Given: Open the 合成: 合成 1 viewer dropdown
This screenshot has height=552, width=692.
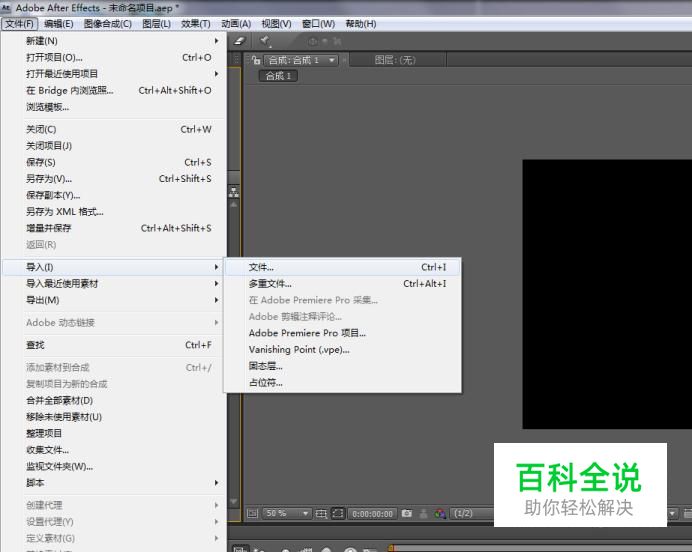Looking at the screenshot, I should [x=302, y=60].
